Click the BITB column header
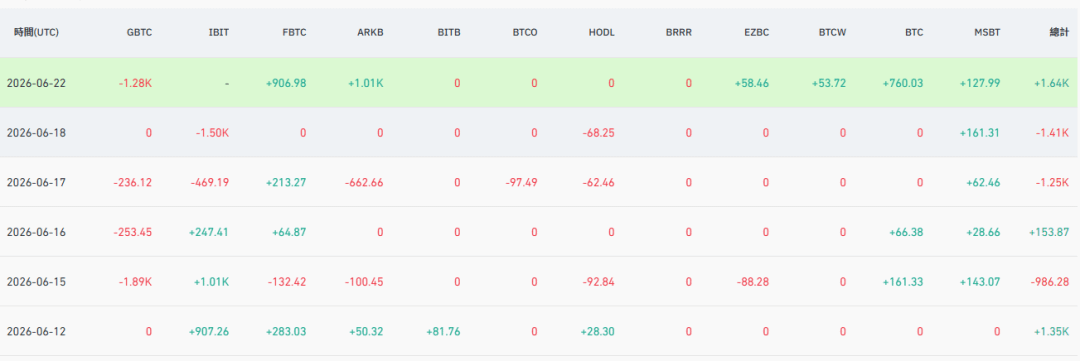 point(449,32)
